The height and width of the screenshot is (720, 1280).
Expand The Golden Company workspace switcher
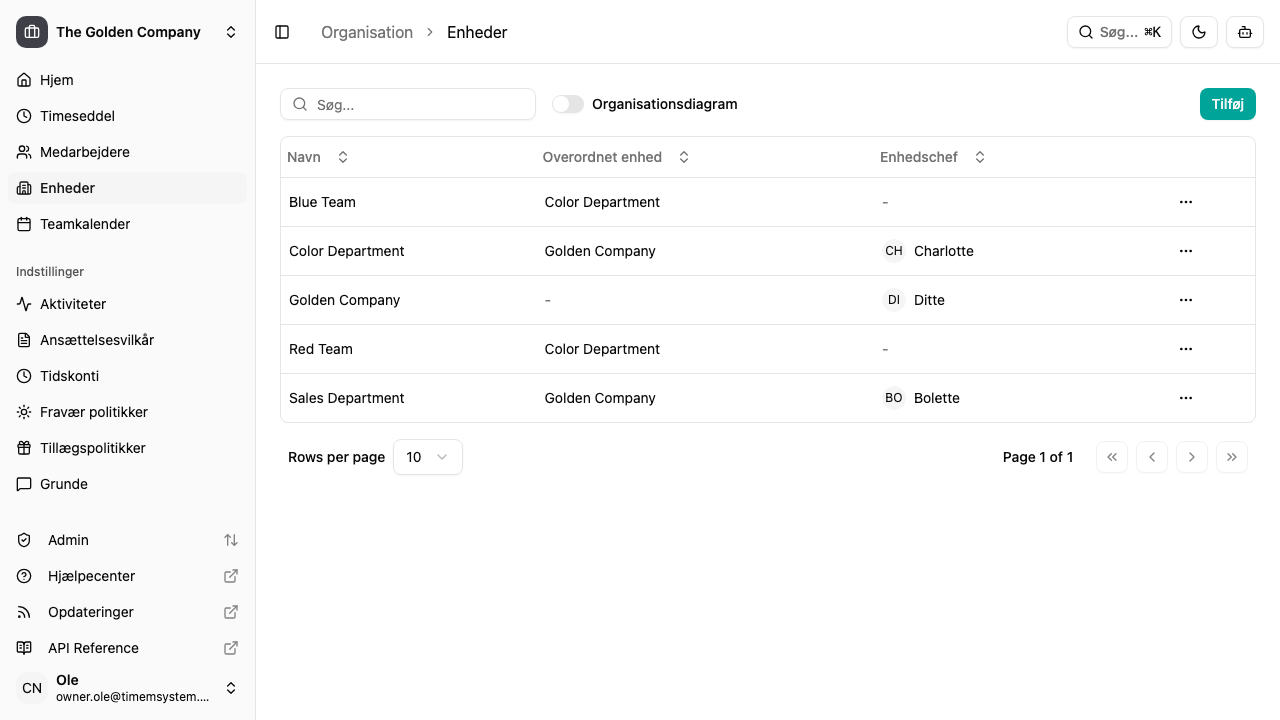click(231, 32)
